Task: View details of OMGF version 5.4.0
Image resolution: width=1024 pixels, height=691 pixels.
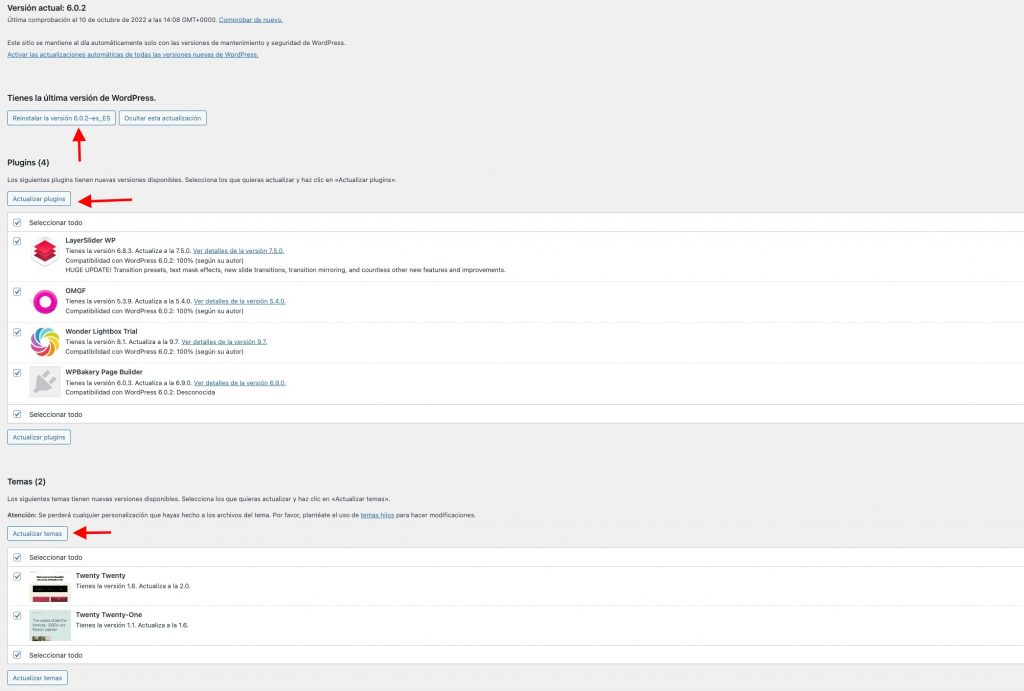Action: [240, 302]
